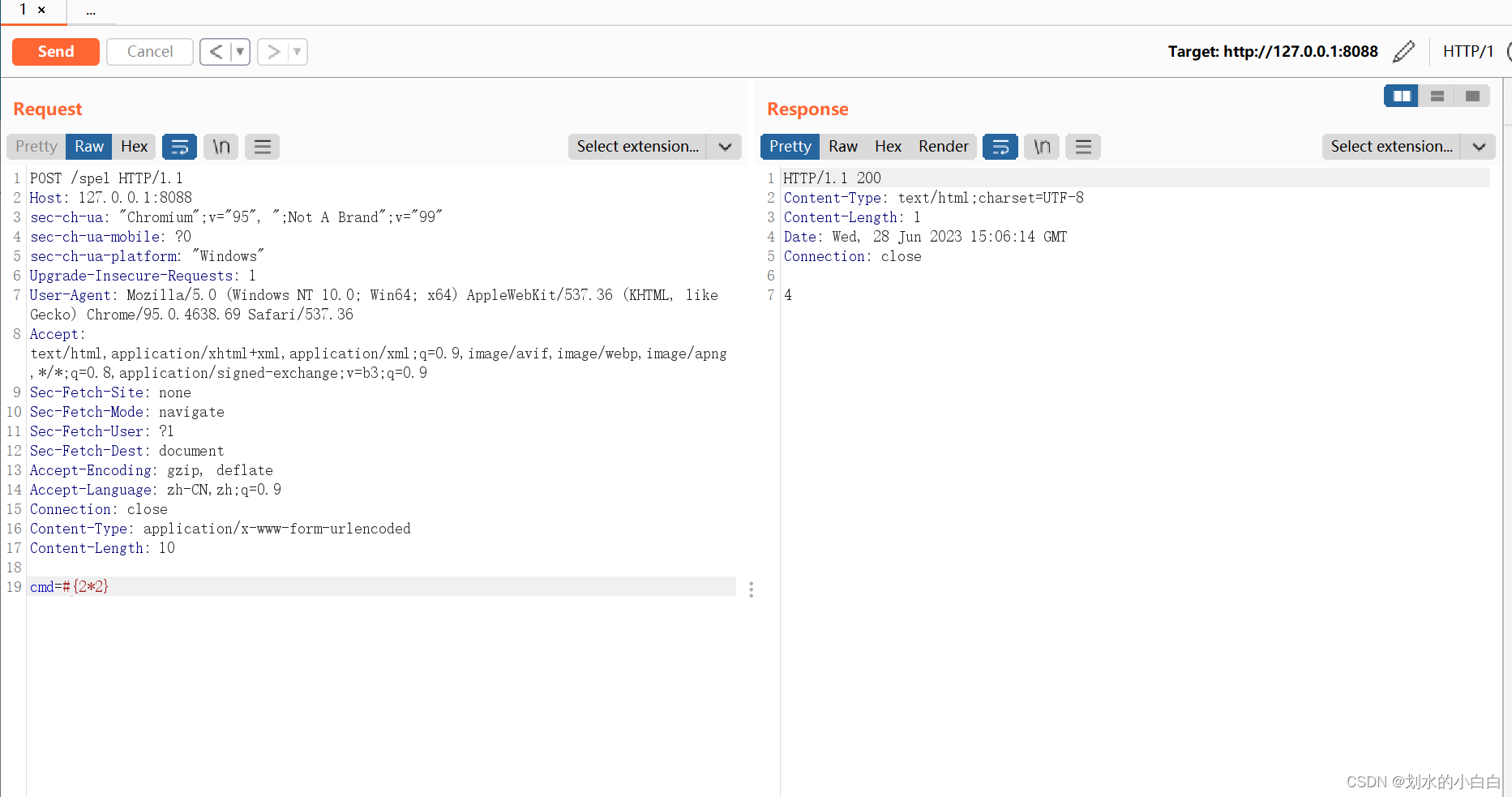Click request Content-Length: 10 line
The image size is (1512, 797).
pyautogui.click(x=102, y=548)
